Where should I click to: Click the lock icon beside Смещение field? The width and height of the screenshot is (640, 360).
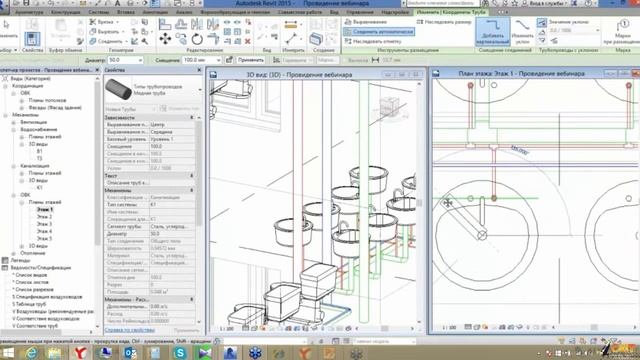click(229, 60)
